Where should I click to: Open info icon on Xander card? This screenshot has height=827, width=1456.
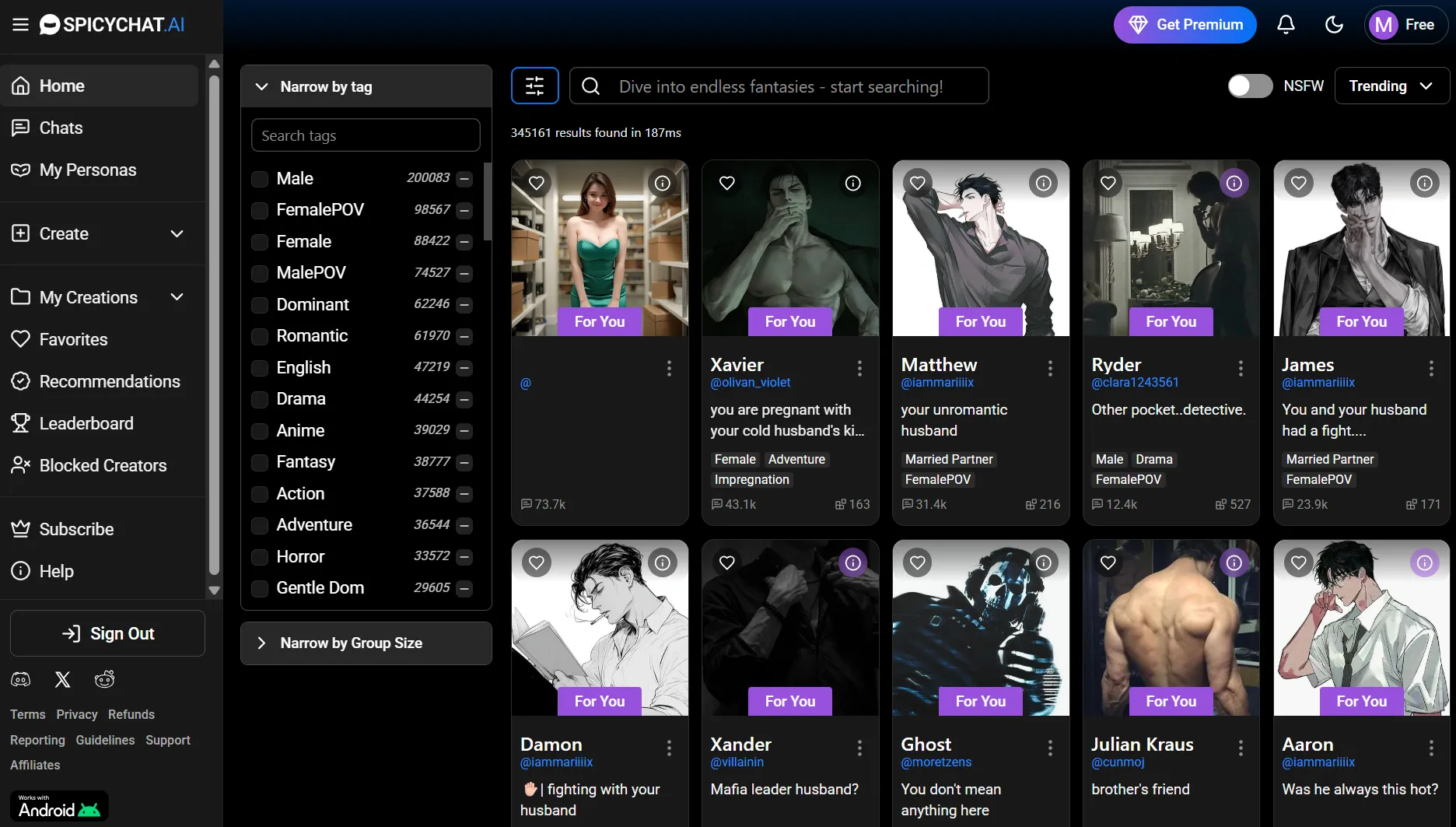pyautogui.click(x=853, y=562)
